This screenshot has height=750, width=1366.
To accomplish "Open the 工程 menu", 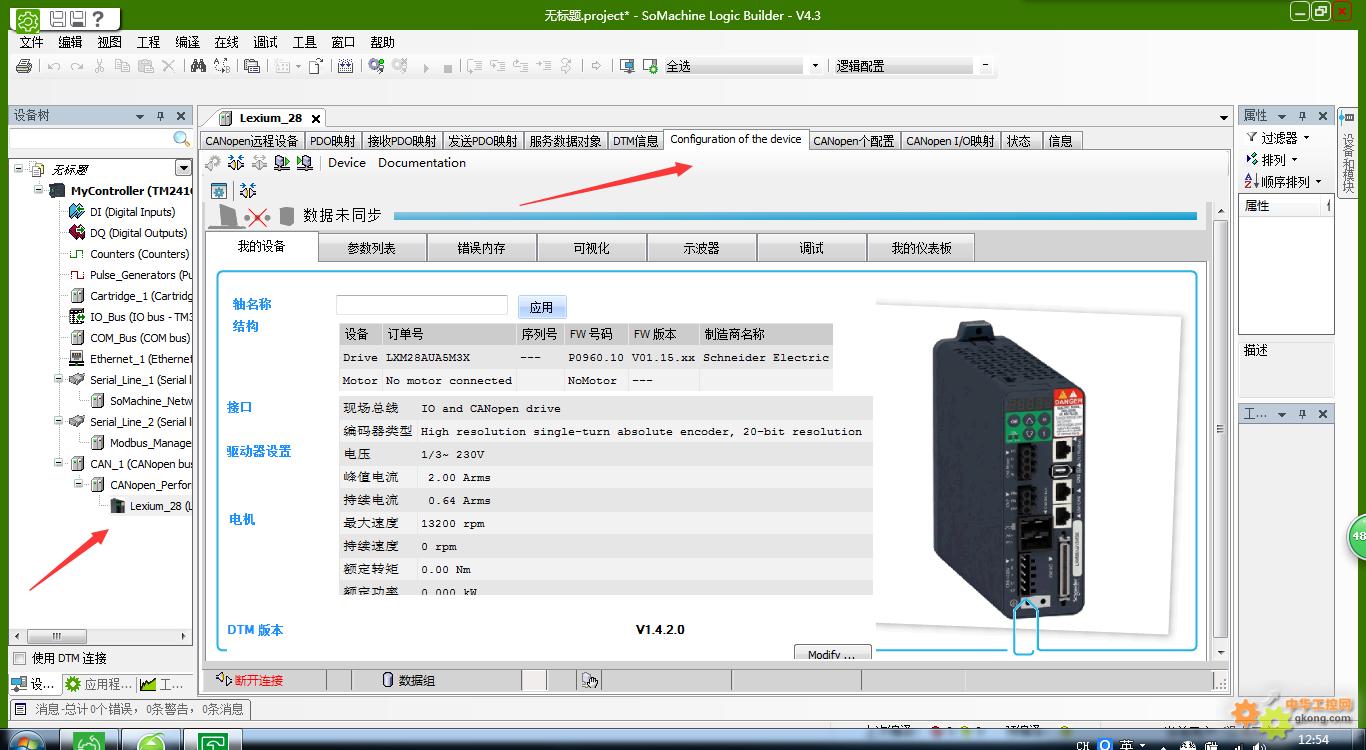I will pos(148,42).
